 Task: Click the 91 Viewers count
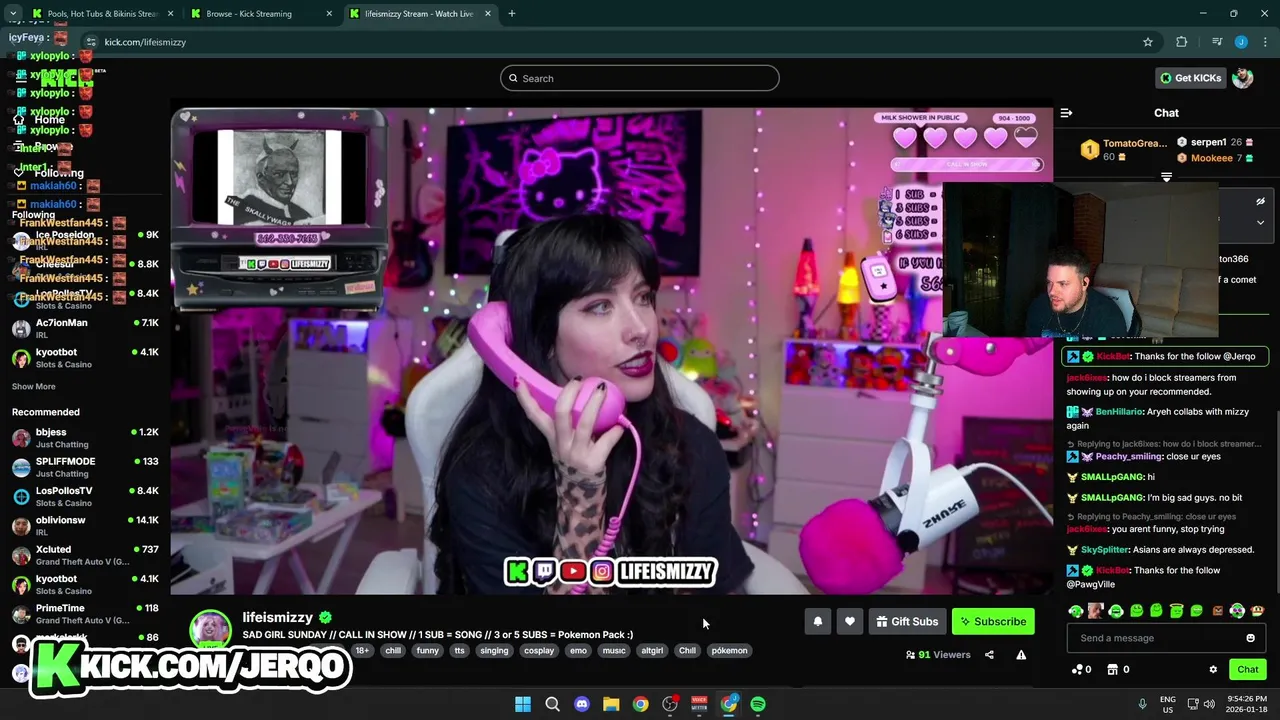point(938,655)
